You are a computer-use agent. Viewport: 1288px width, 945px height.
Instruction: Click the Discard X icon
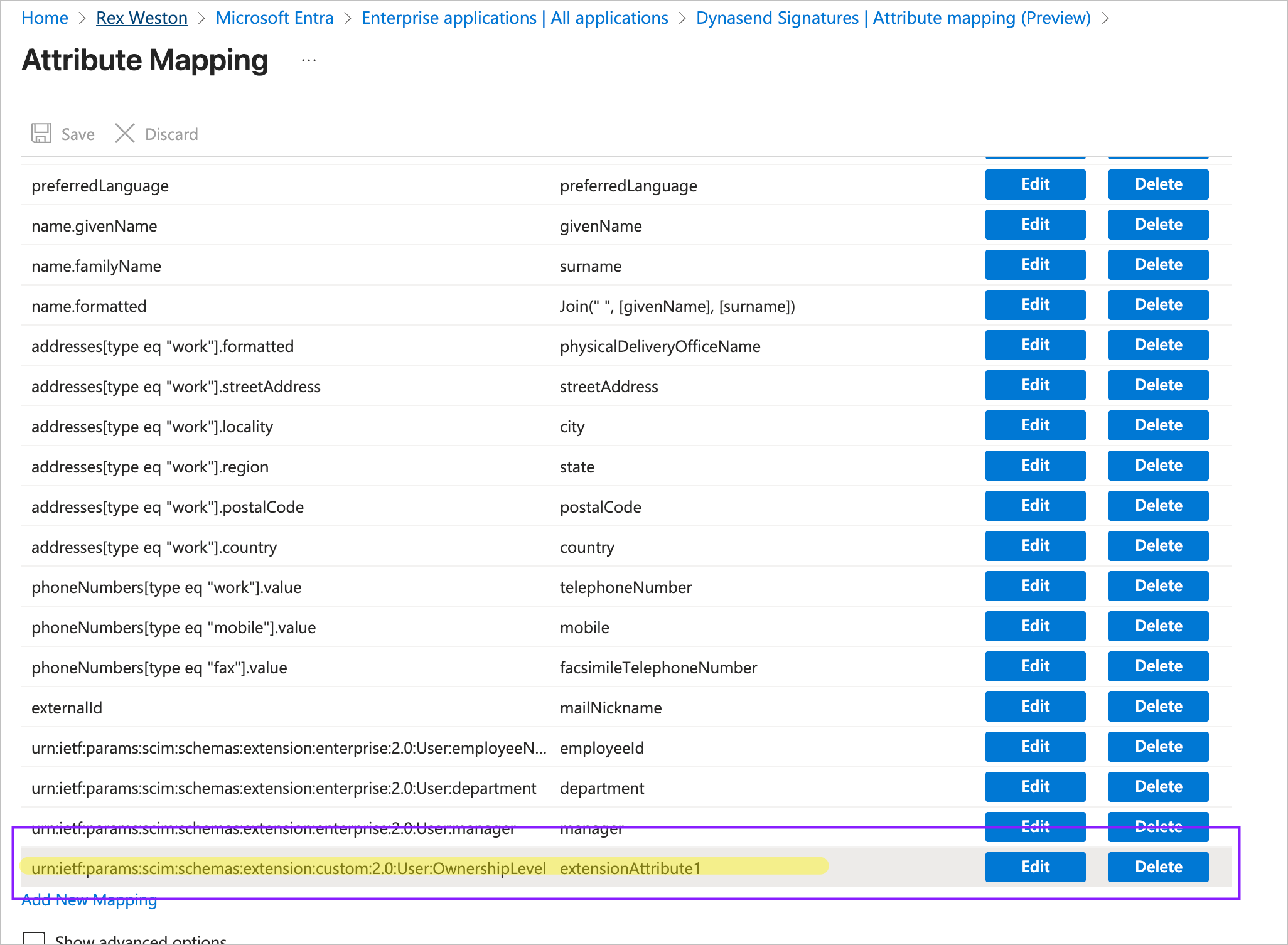(124, 133)
